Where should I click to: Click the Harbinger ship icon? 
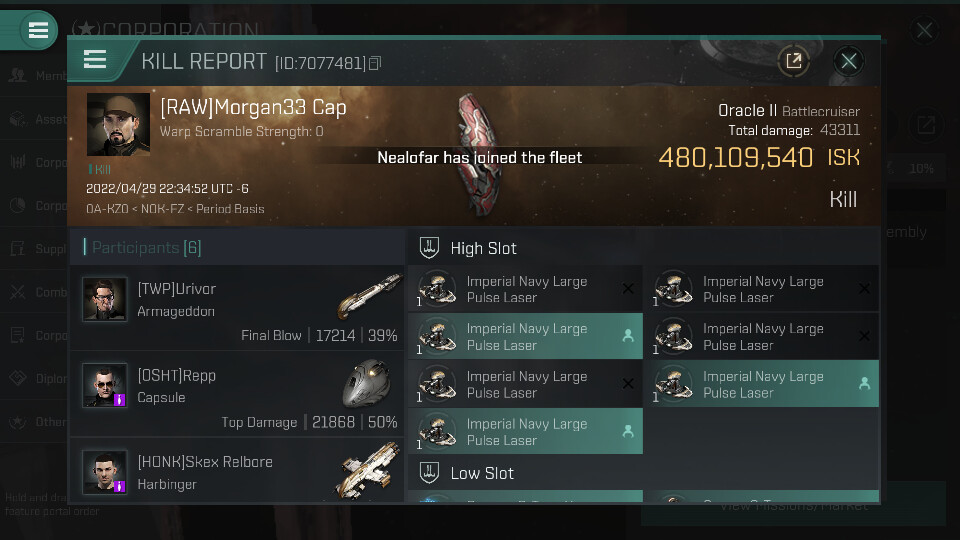366,470
